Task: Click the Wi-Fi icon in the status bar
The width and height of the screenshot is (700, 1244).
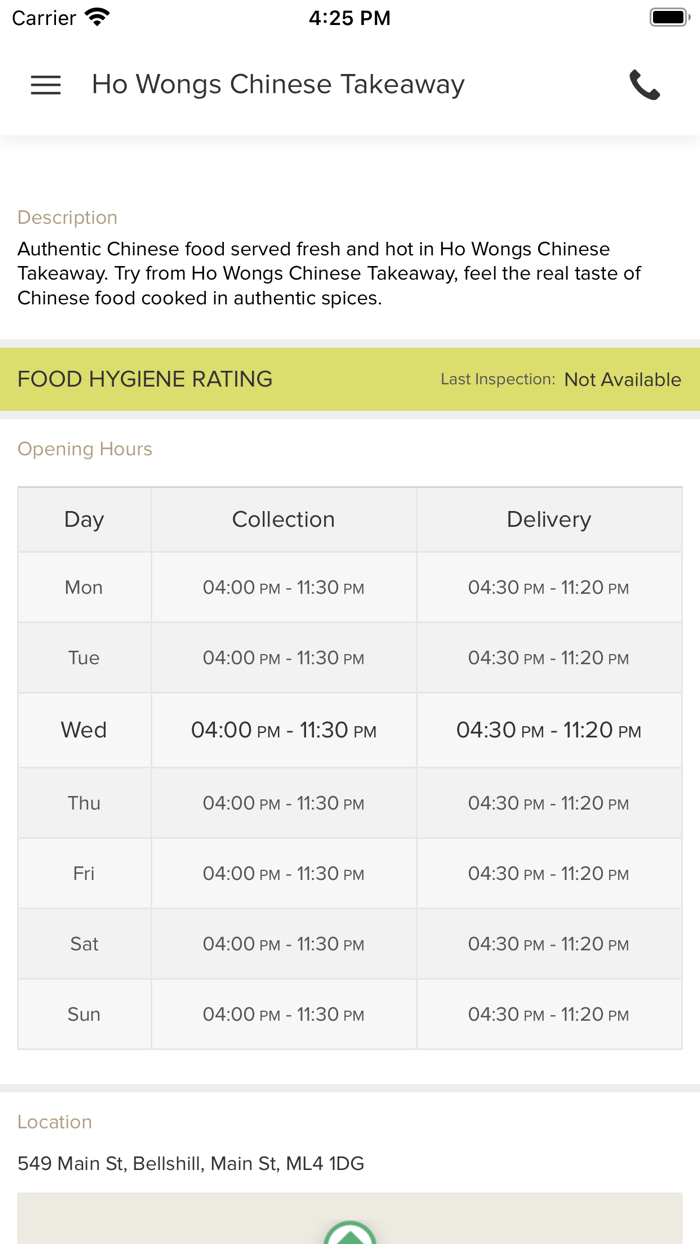Action: coord(96,16)
